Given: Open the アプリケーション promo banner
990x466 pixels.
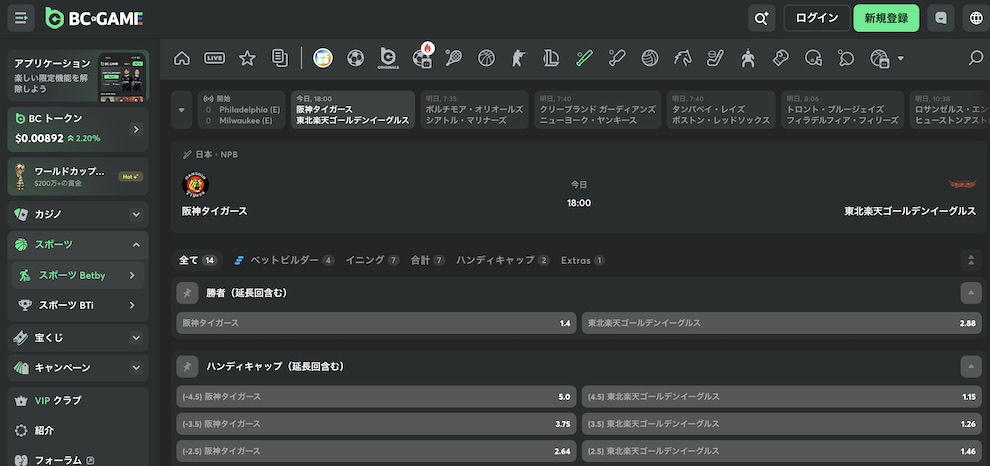Looking at the screenshot, I should point(78,76).
